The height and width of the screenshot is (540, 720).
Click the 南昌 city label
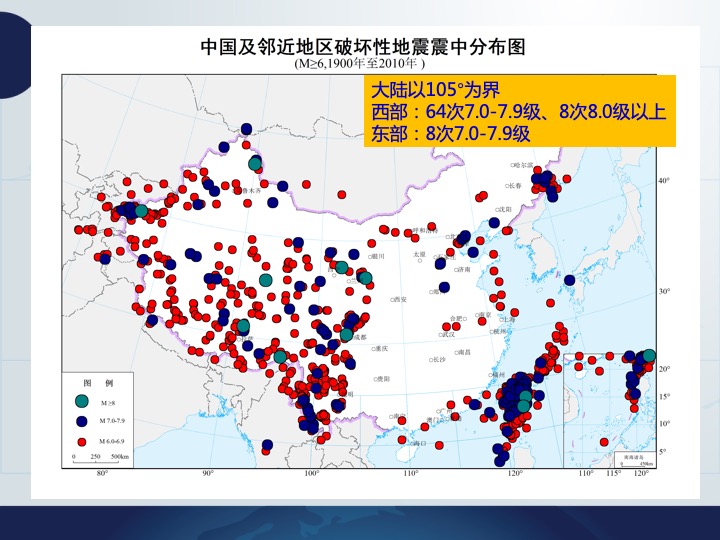(463, 352)
